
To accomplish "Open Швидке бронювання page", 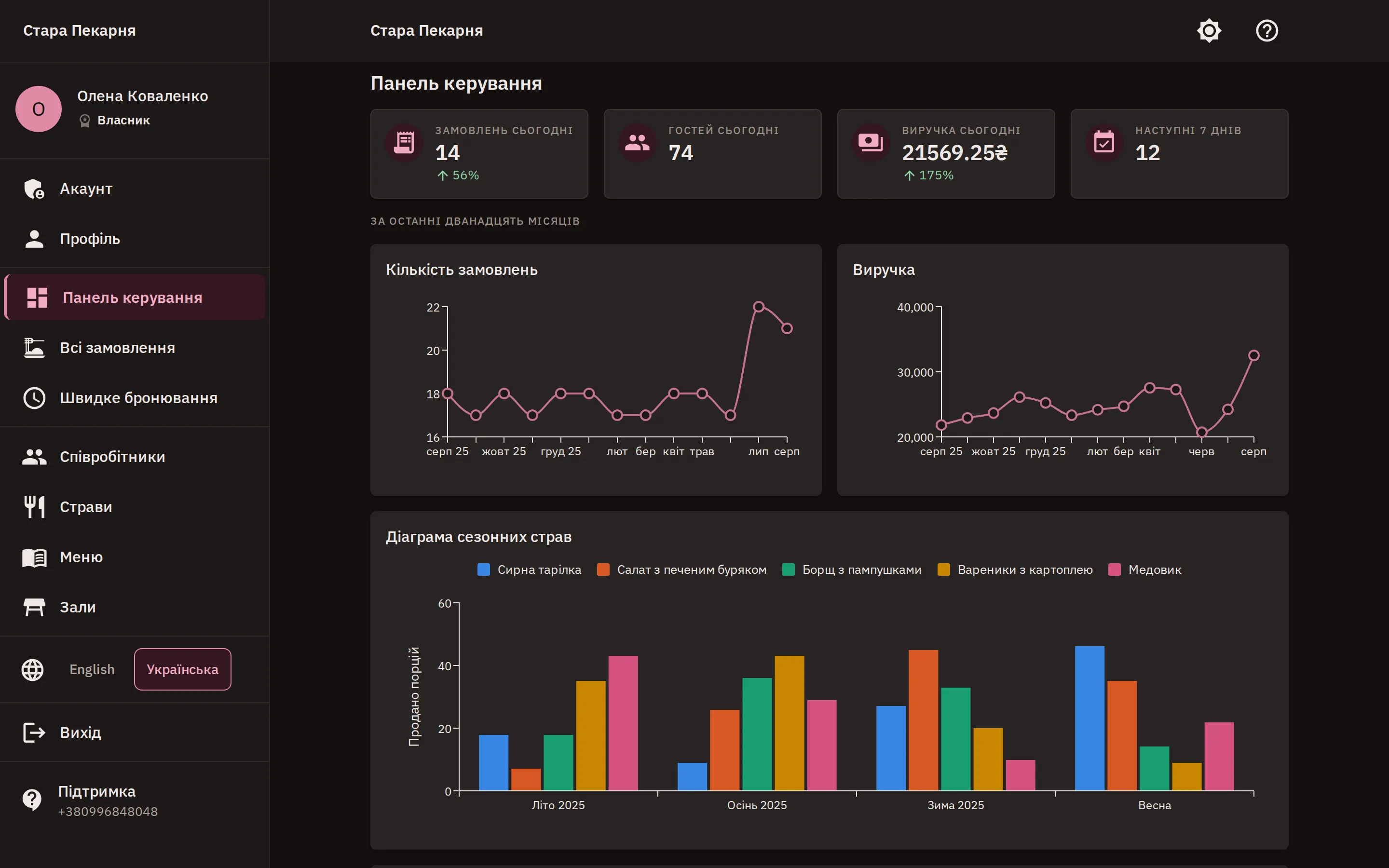I will click(135, 398).
